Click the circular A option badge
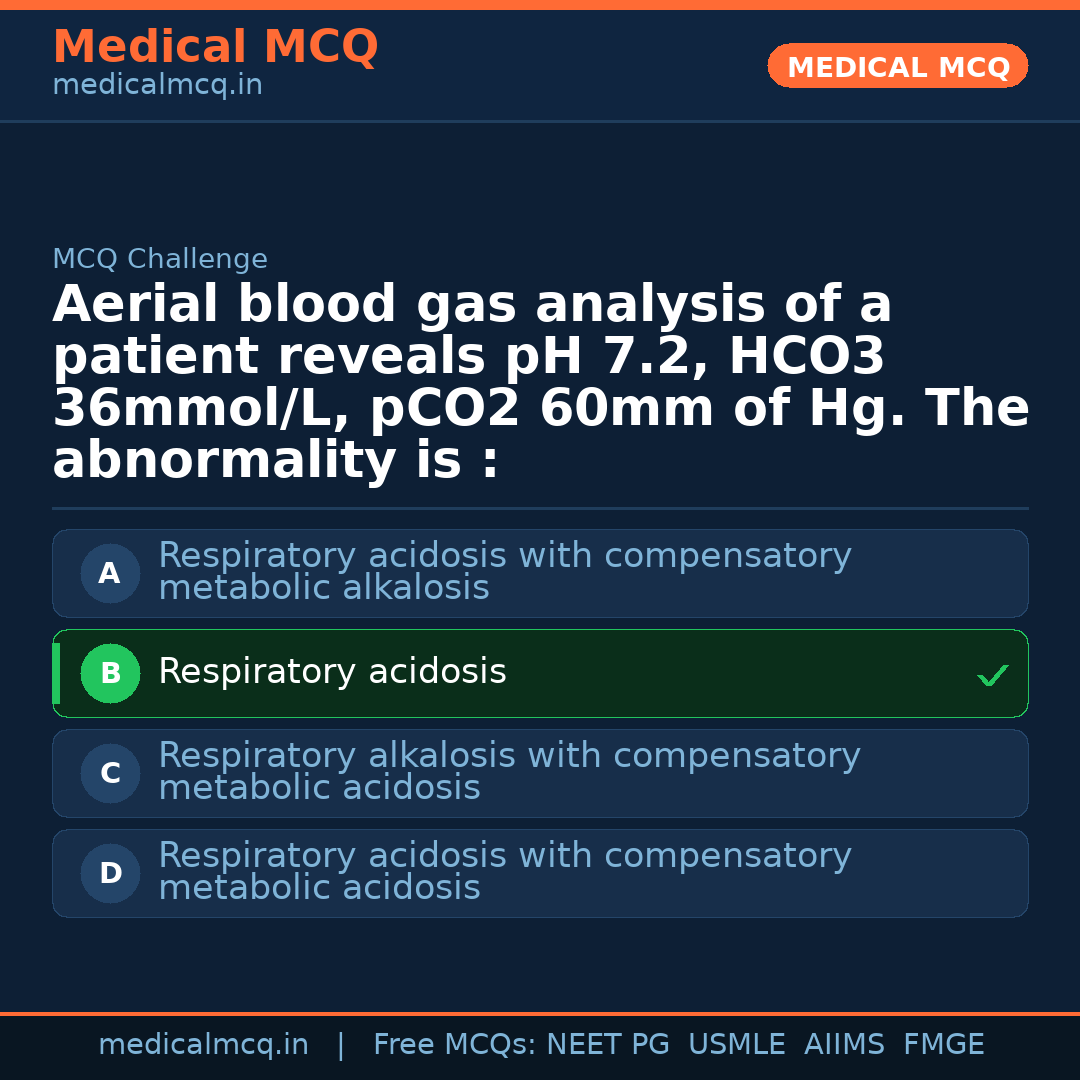This screenshot has height=1080, width=1080. (110, 574)
